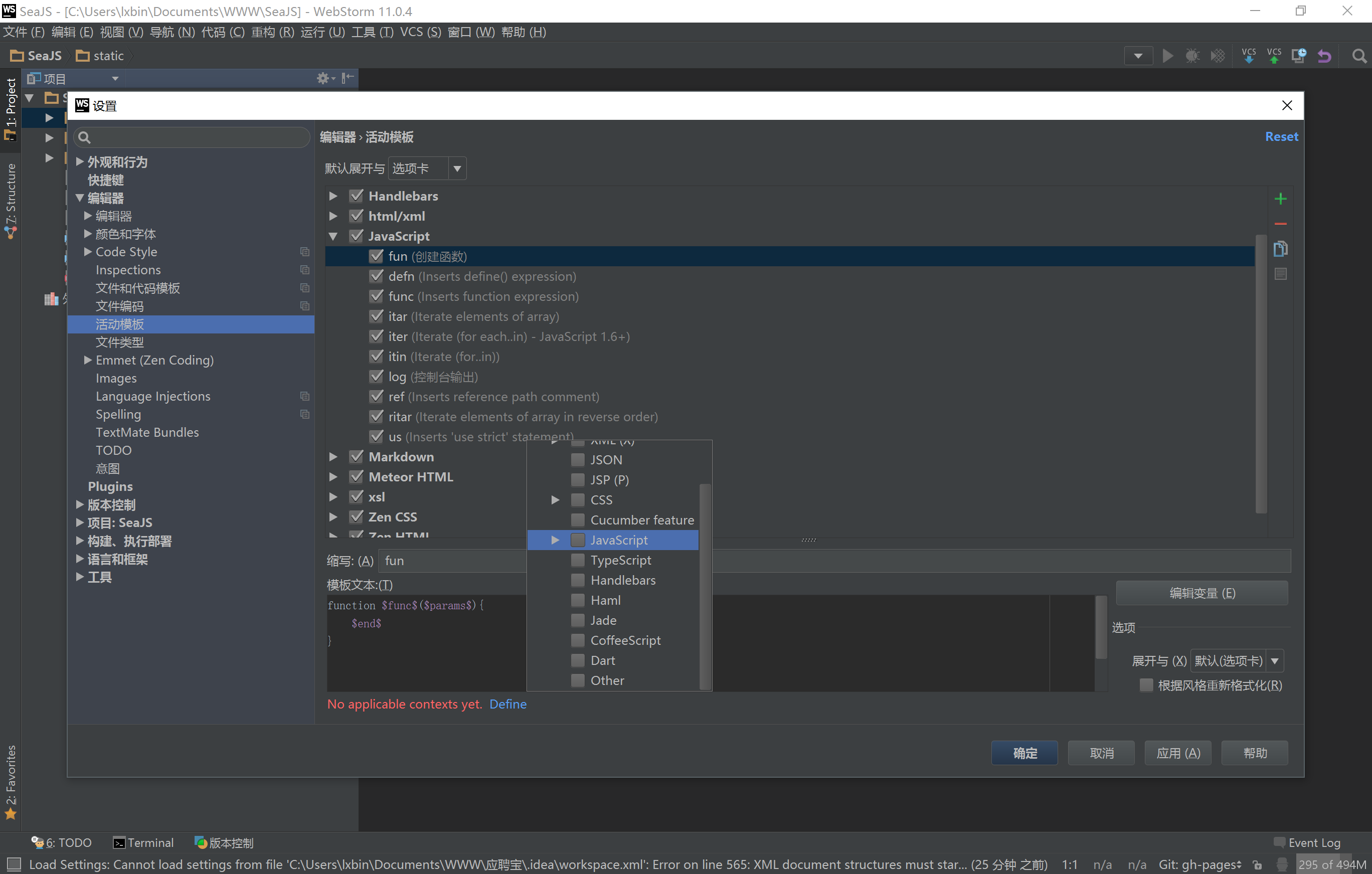The width and height of the screenshot is (1372, 874).
Task: Toggle the defn template checkbox
Action: click(x=376, y=276)
